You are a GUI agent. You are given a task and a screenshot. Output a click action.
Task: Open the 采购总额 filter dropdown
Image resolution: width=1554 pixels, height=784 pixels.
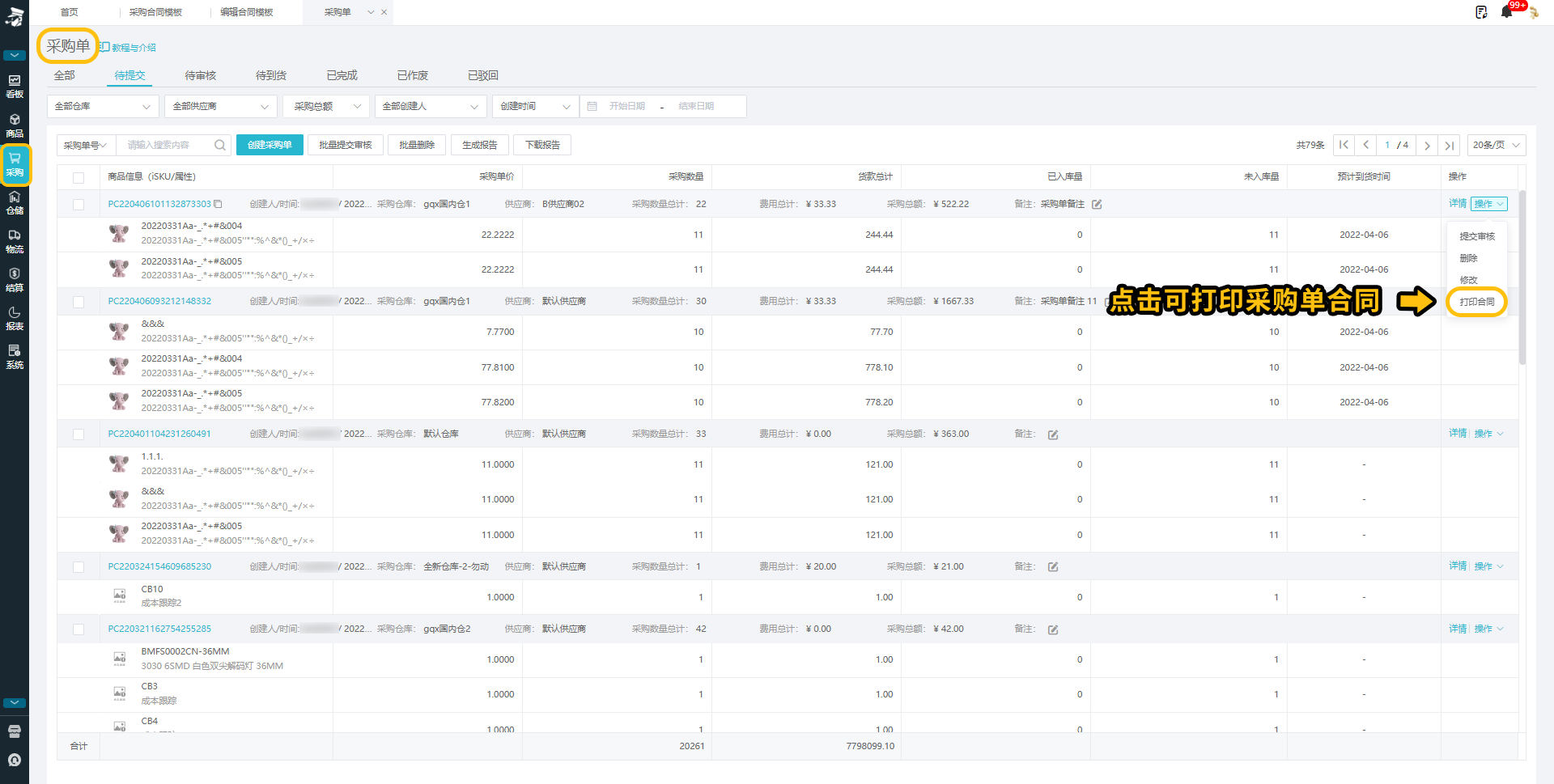pos(326,106)
